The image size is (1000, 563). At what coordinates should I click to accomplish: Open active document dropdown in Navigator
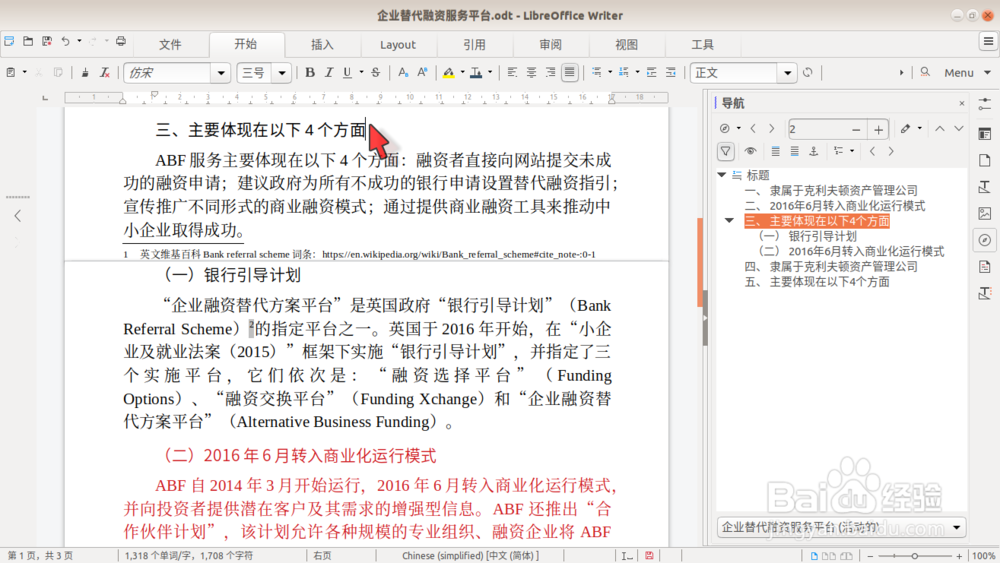pos(841,527)
